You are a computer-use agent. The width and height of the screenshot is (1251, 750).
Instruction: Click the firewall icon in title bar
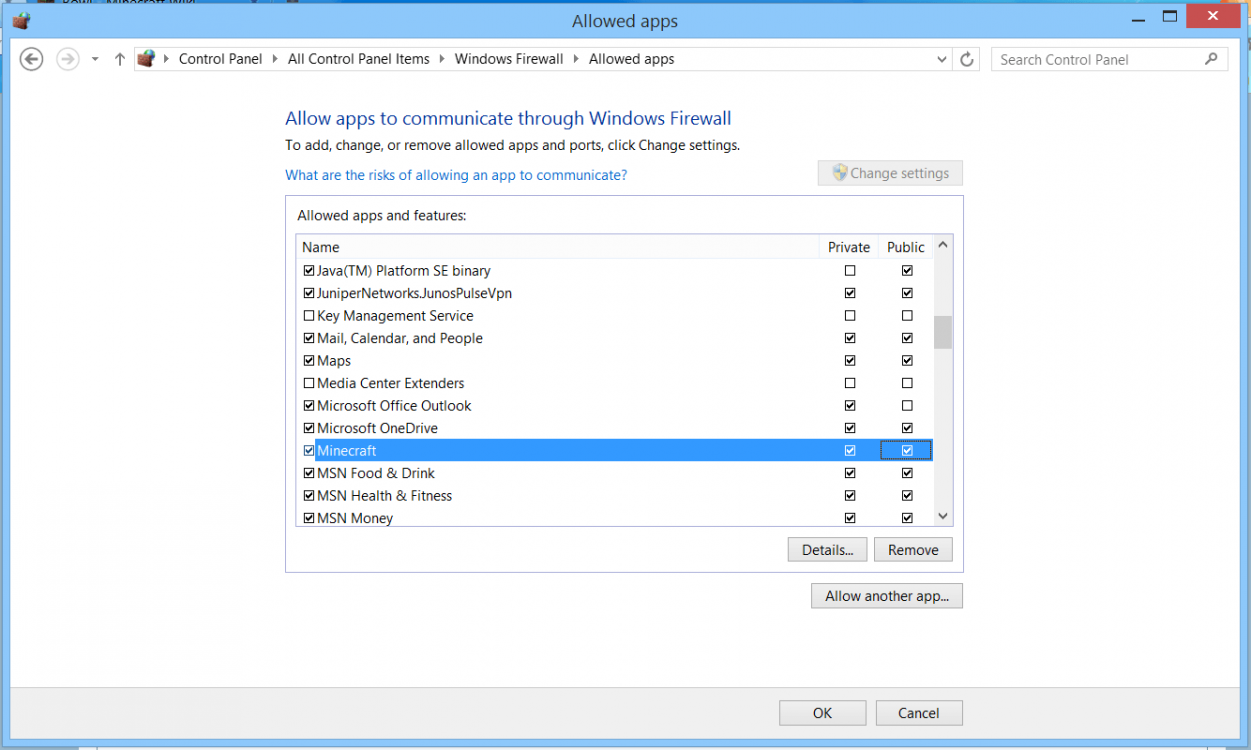21,21
